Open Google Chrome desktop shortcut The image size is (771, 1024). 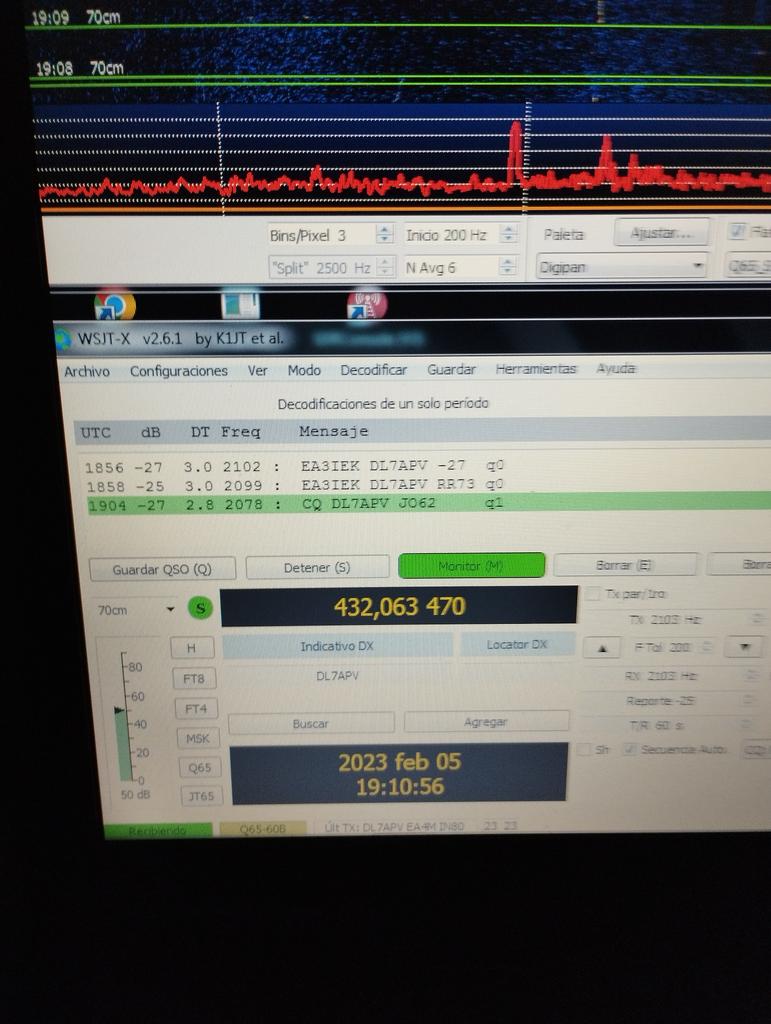point(114,306)
